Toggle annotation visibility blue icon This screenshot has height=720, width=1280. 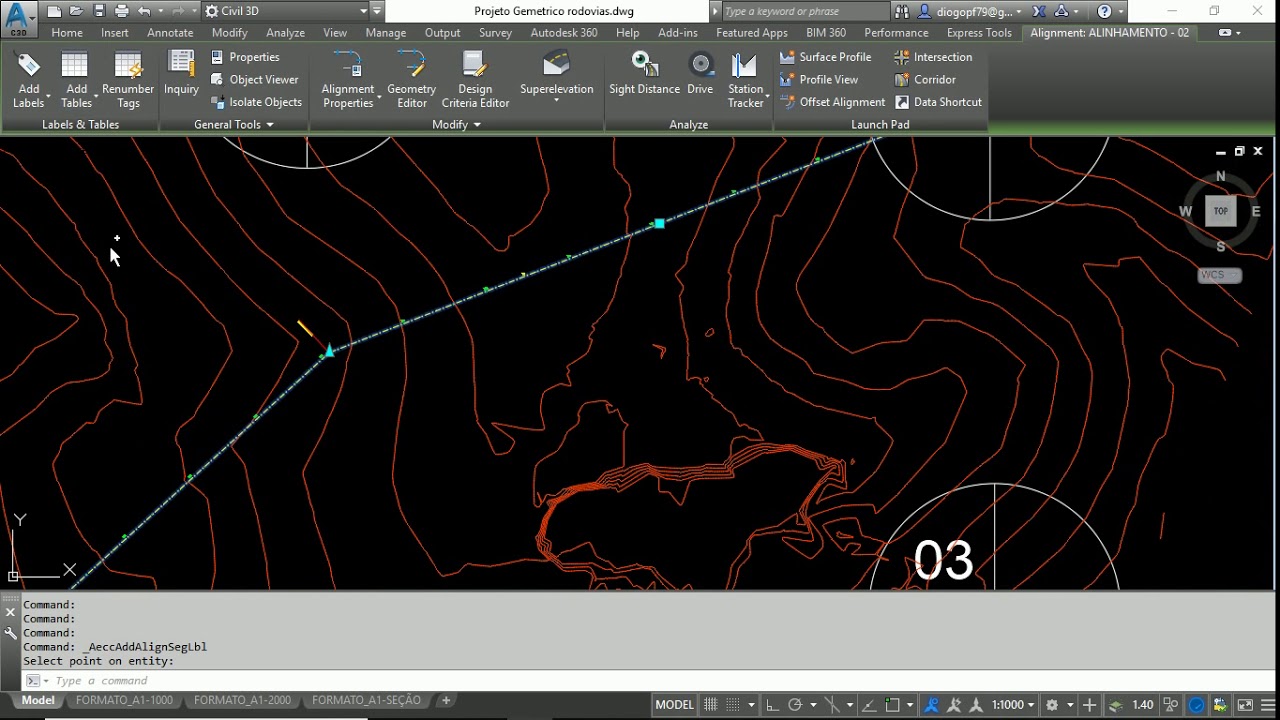pyautogui.click(x=932, y=705)
